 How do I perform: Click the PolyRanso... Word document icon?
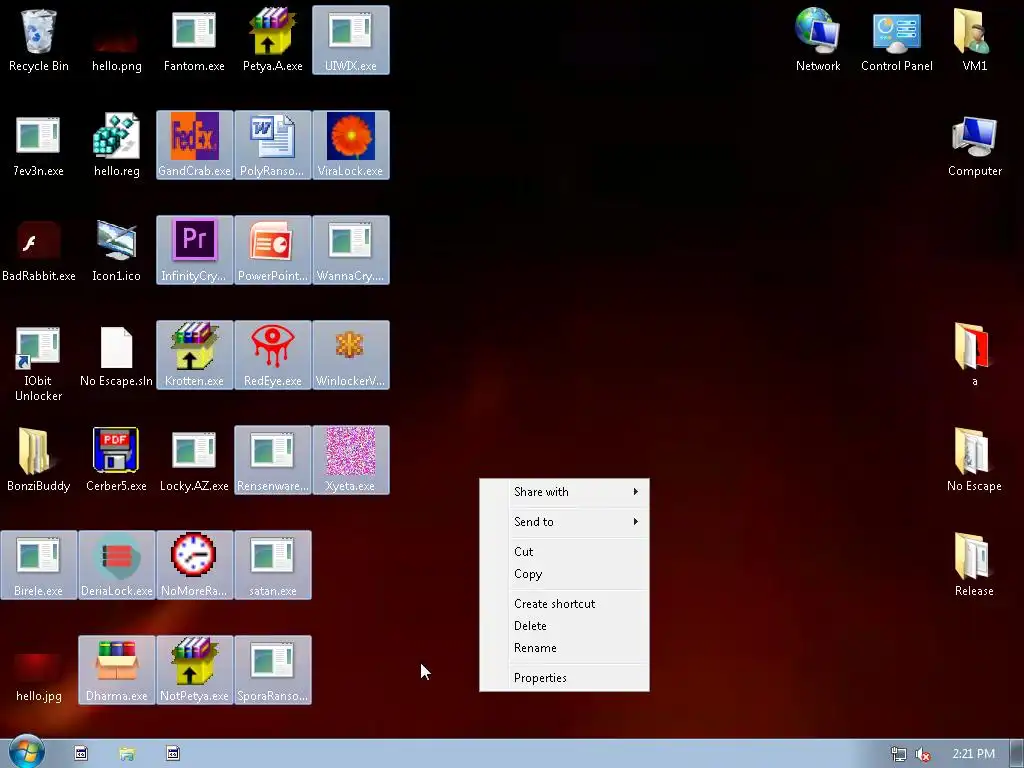(x=272, y=145)
